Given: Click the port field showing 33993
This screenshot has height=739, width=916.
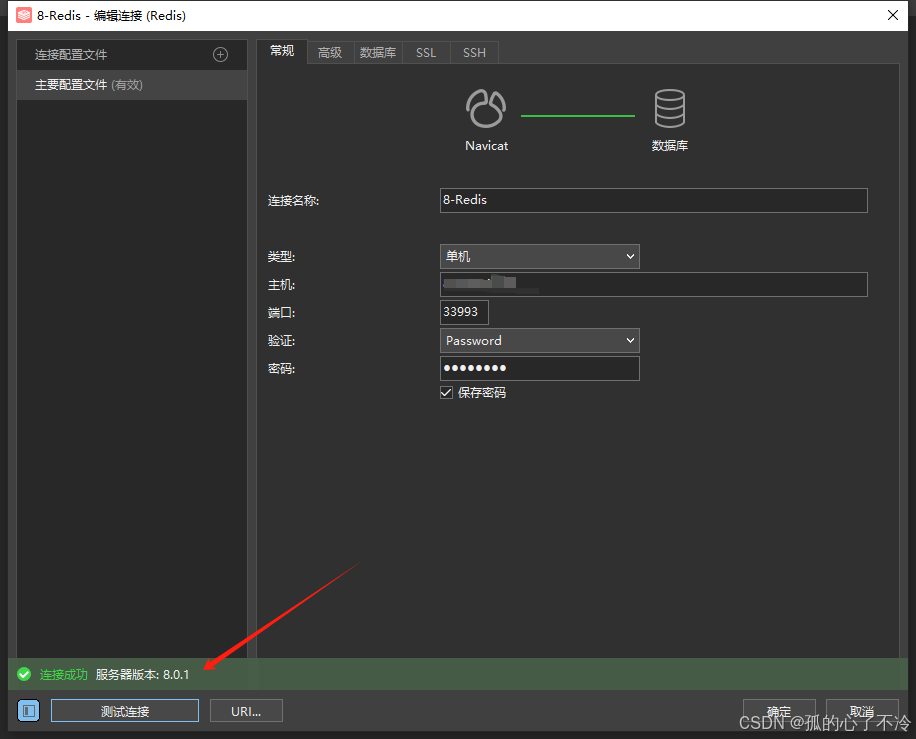Looking at the screenshot, I should pos(464,313).
